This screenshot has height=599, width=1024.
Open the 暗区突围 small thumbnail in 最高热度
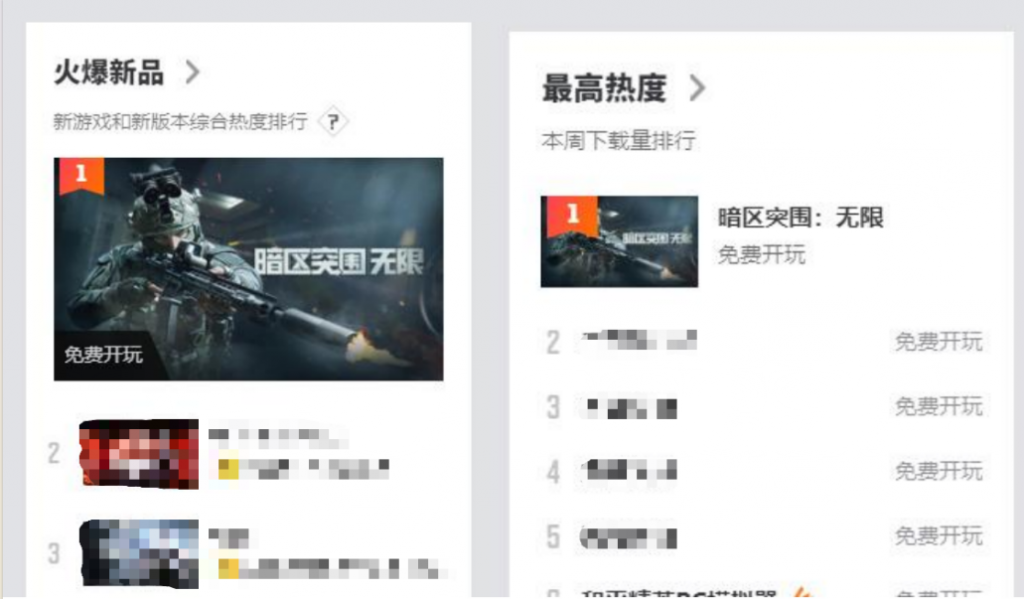[619, 241]
